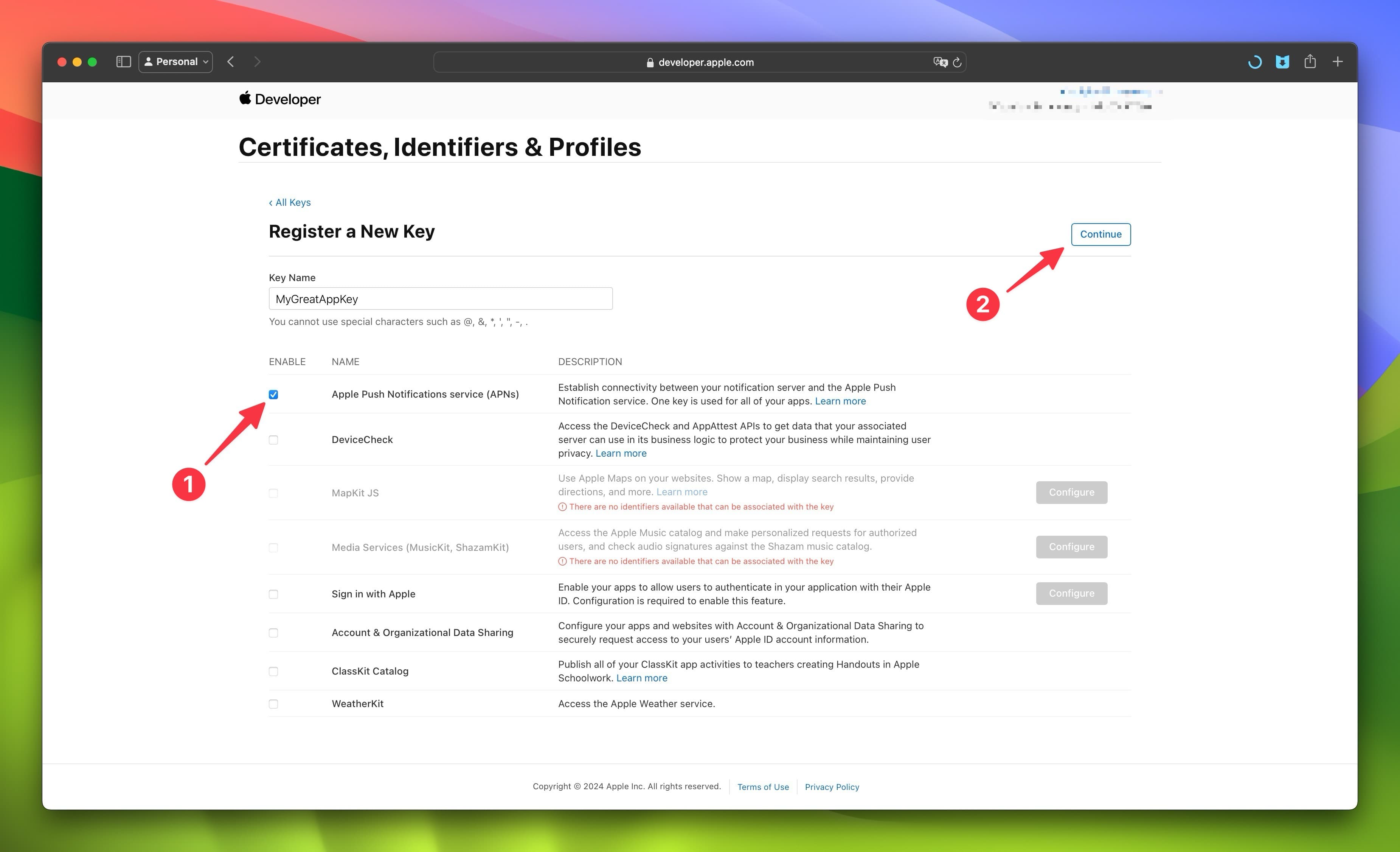Open the Privacy Policy link
The image size is (1400, 852).
(832, 787)
